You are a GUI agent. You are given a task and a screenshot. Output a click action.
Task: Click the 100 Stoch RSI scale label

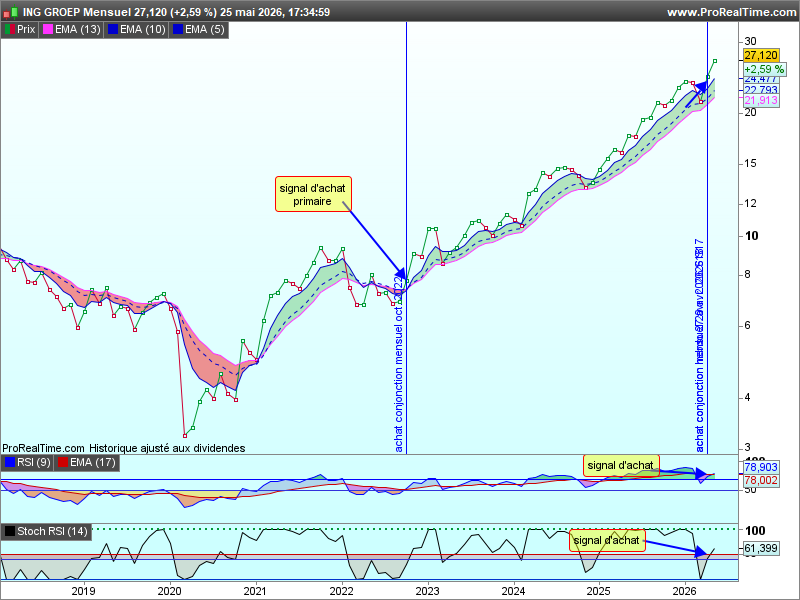(x=755, y=531)
